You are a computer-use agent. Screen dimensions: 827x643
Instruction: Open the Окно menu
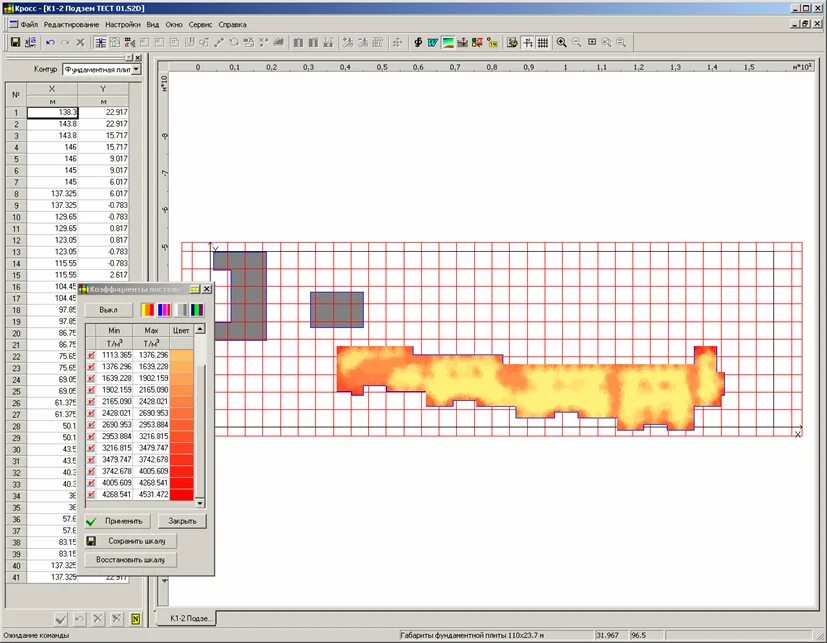tap(174, 24)
